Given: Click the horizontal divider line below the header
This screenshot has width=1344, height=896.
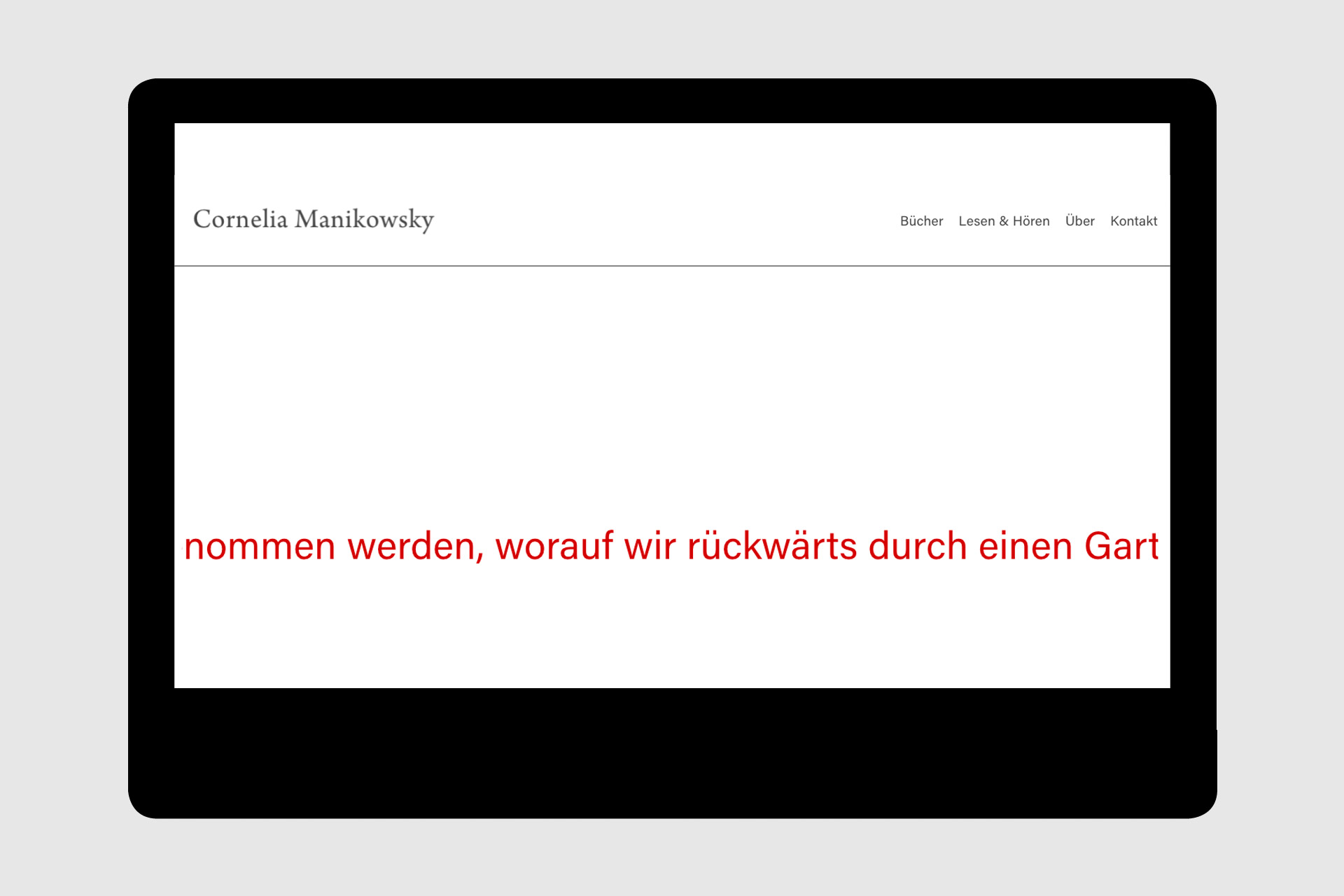Looking at the screenshot, I should point(672,266).
